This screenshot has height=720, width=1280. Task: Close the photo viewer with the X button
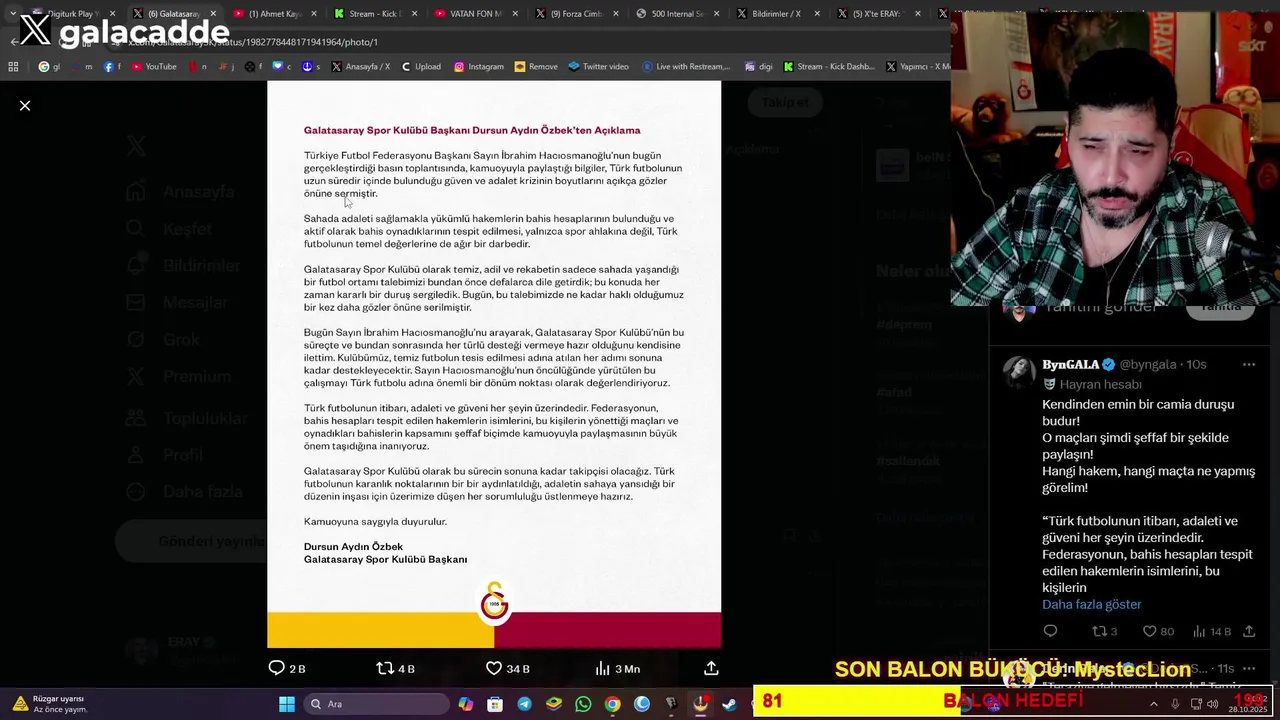point(25,105)
